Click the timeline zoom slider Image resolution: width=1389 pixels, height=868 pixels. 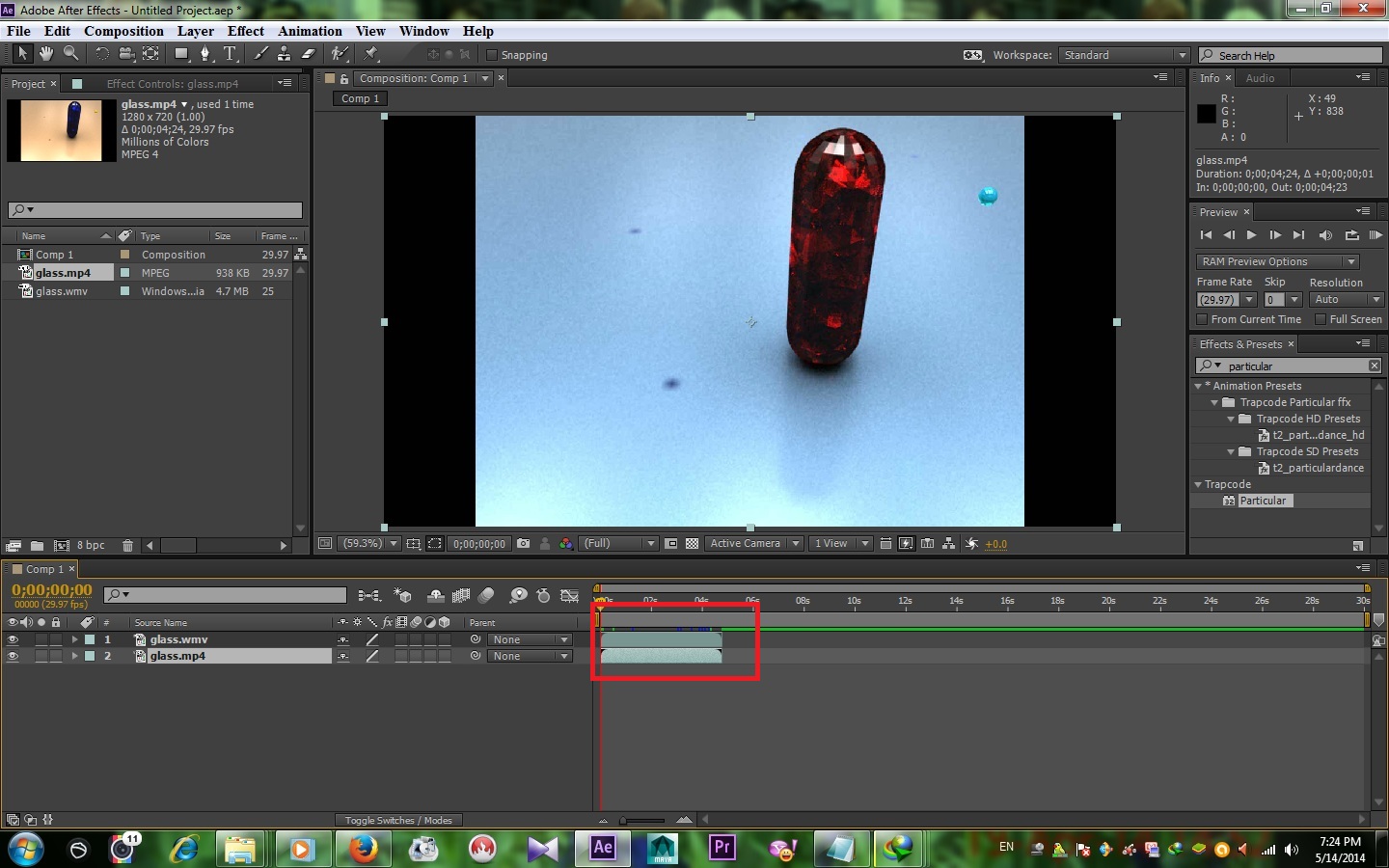coord(644,820)
